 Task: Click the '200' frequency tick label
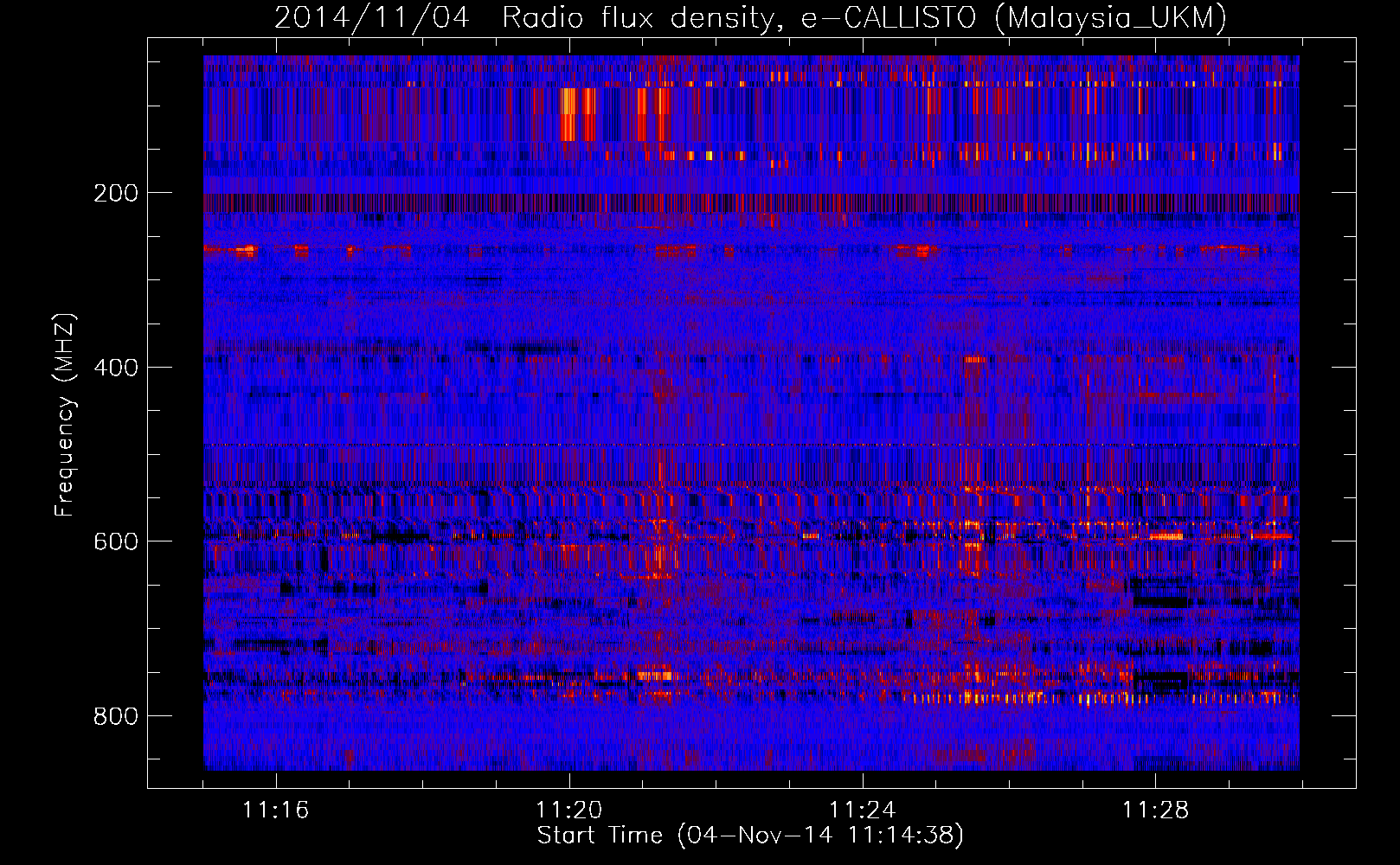point(116,193)
